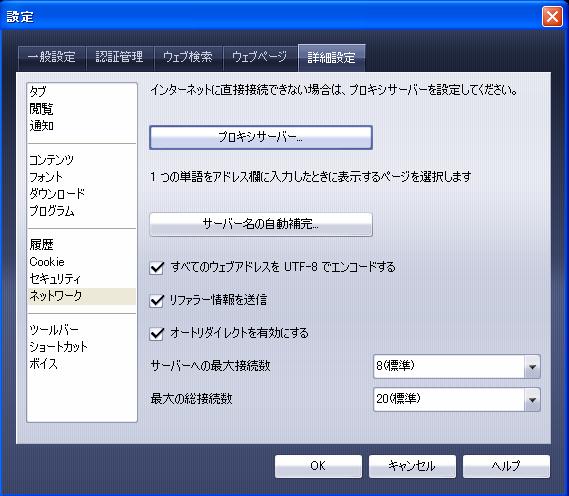
Task: Go to ウェブ検索 tab
Action: click(188, 57)
